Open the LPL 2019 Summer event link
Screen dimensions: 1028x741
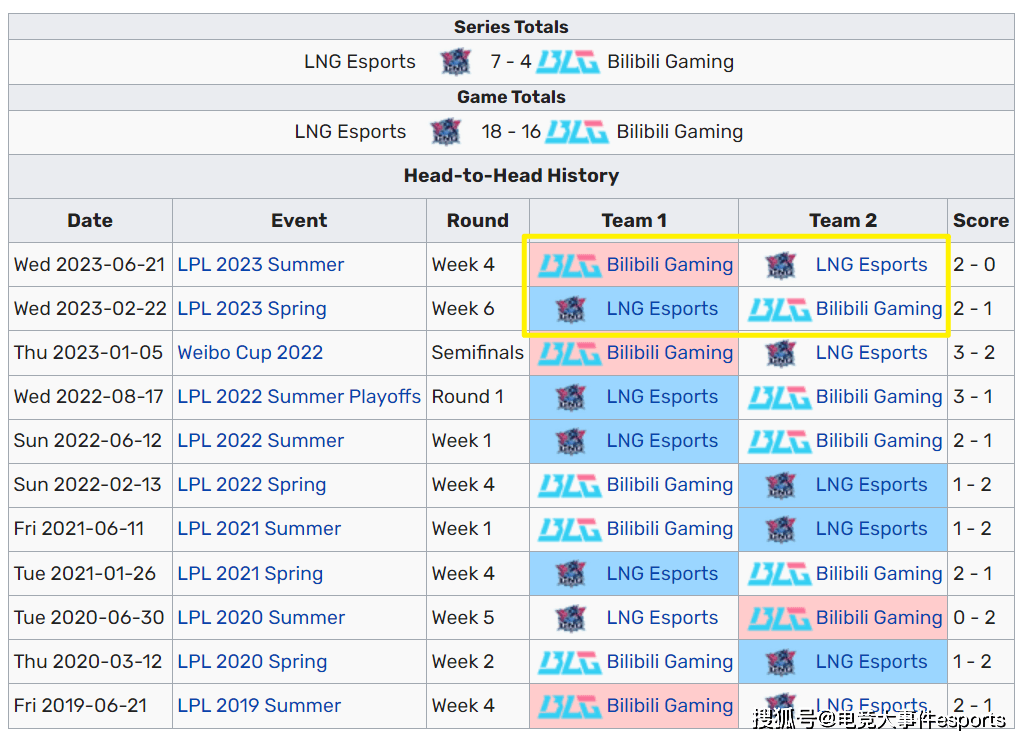pyautogui.click(x=259, y=706)
